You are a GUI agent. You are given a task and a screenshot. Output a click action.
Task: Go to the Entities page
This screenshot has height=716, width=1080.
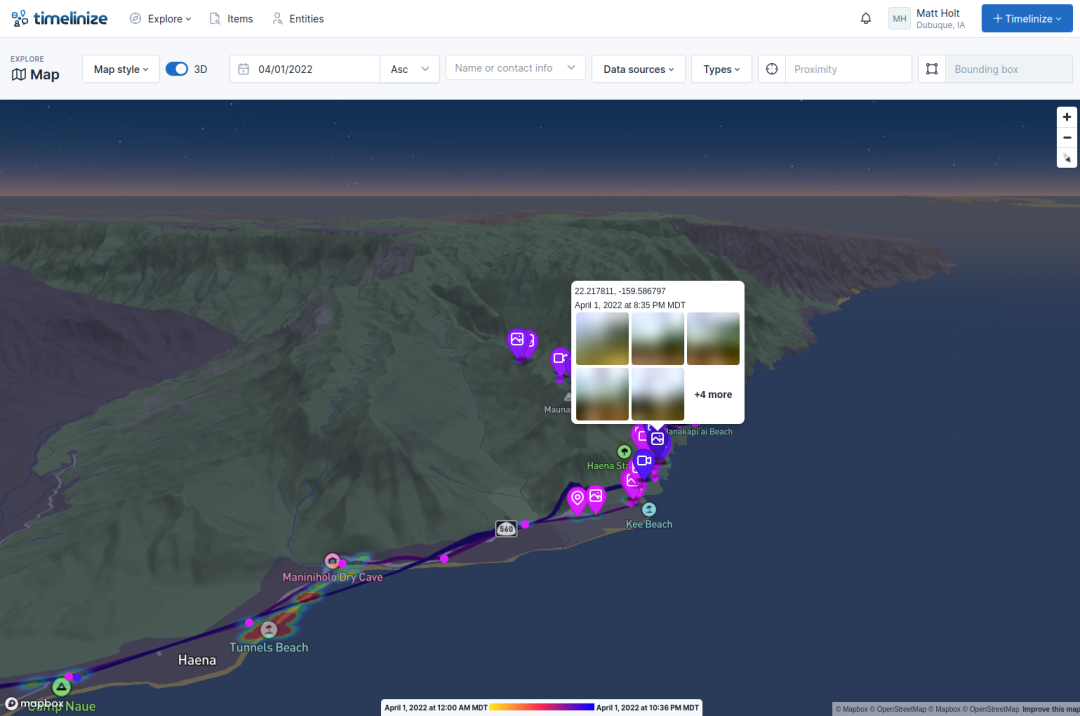pyautogui.click(x=298, y=19)
